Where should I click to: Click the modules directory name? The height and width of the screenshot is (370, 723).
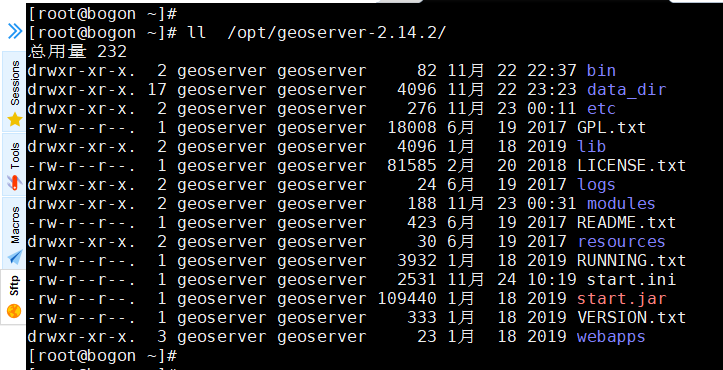click(621, 203)
